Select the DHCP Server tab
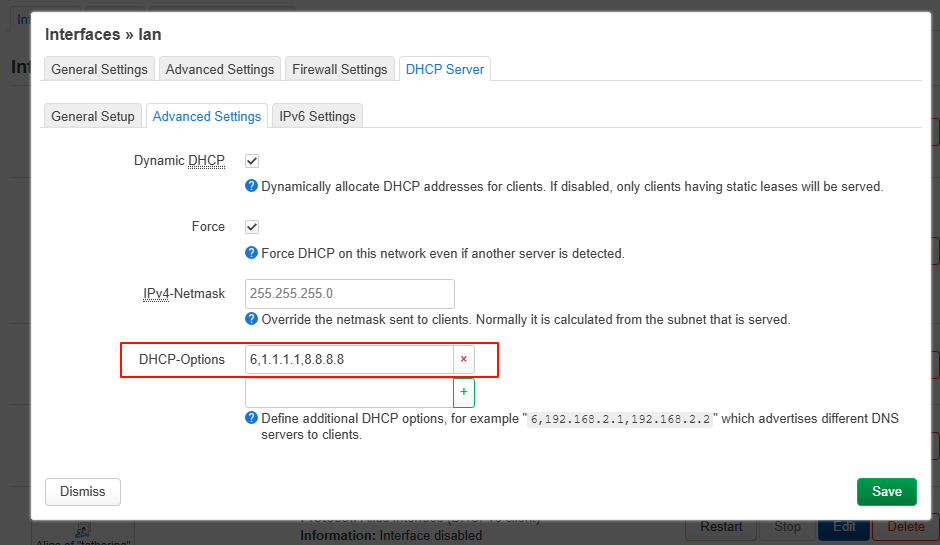This screenshot has width=940, height=545. 445,69
